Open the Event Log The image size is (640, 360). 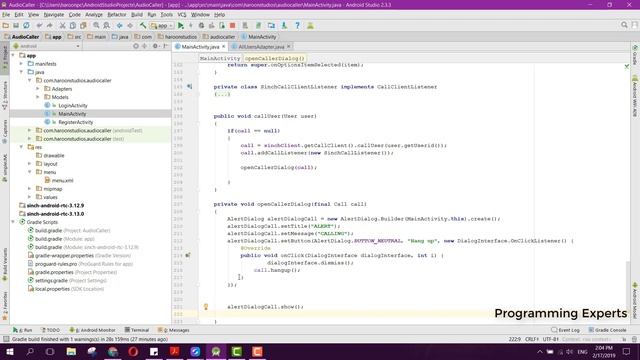pos(566,330)
